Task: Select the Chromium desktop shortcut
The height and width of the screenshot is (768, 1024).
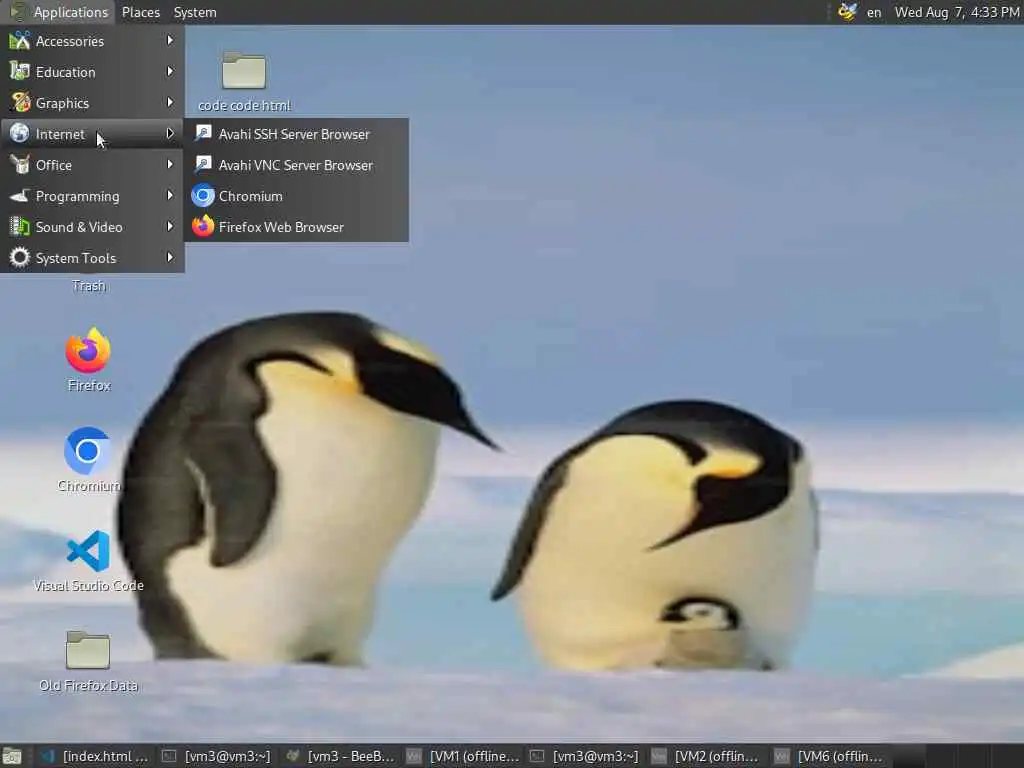Action: coord(88,459)
